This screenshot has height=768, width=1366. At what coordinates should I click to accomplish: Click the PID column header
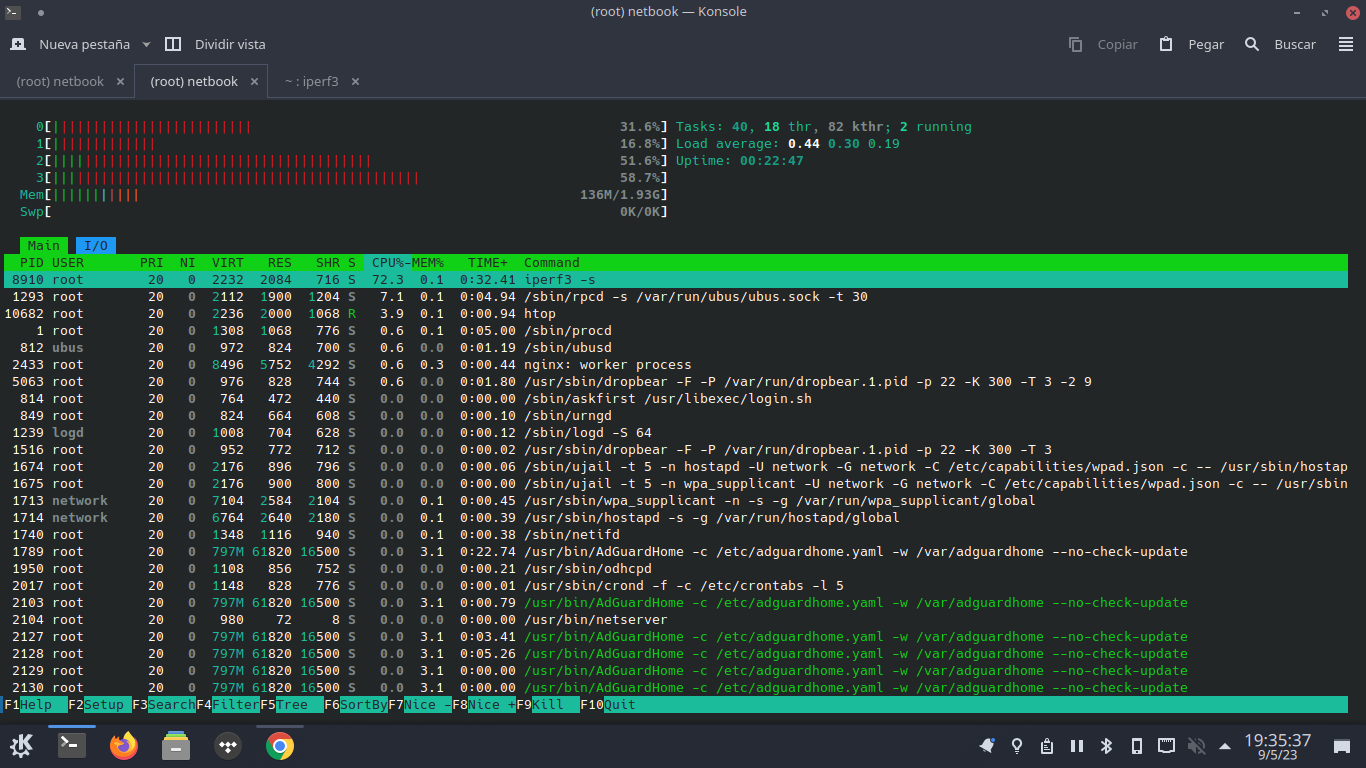tap(32, 262)
